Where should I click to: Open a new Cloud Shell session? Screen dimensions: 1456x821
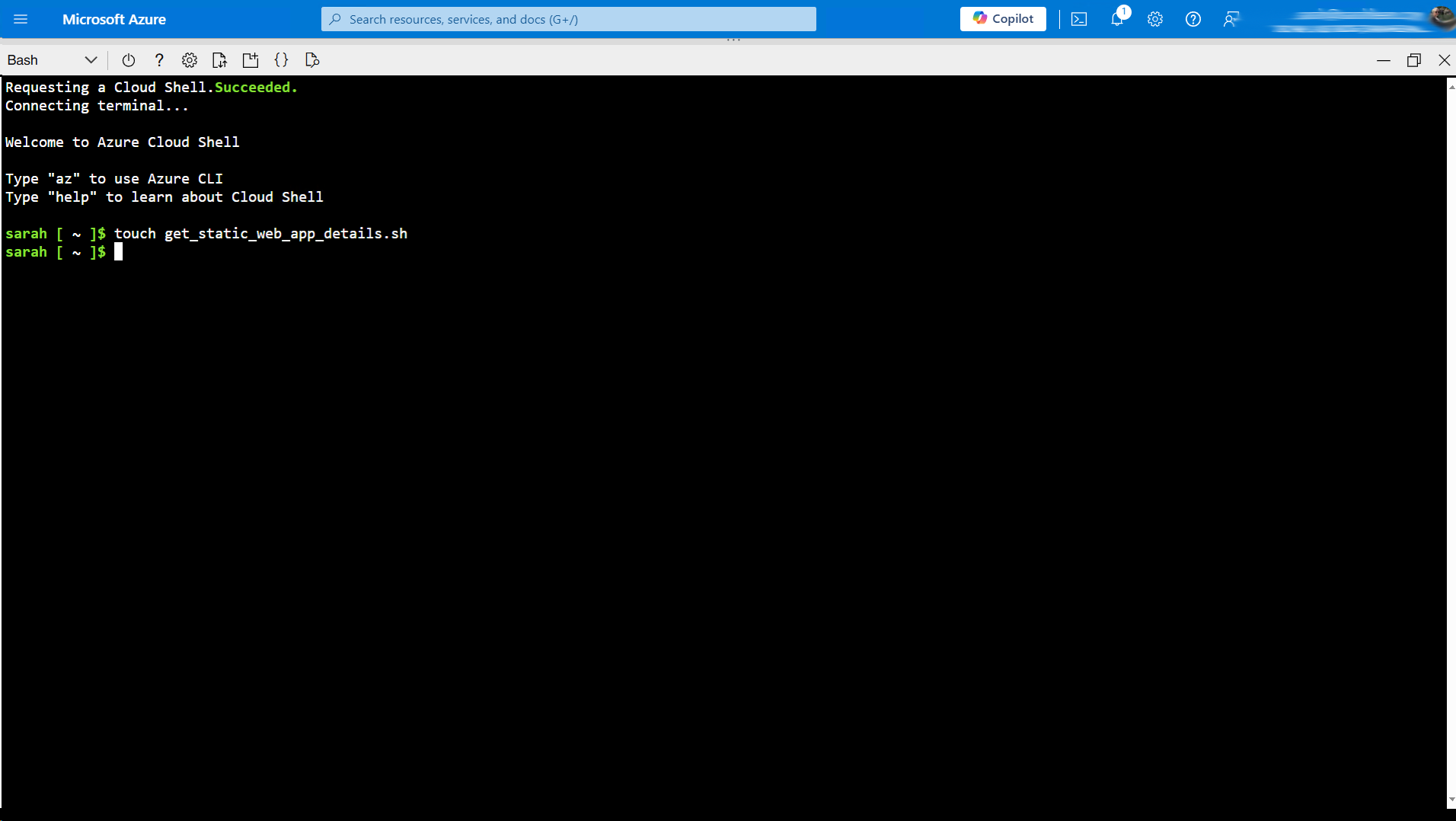251,60
